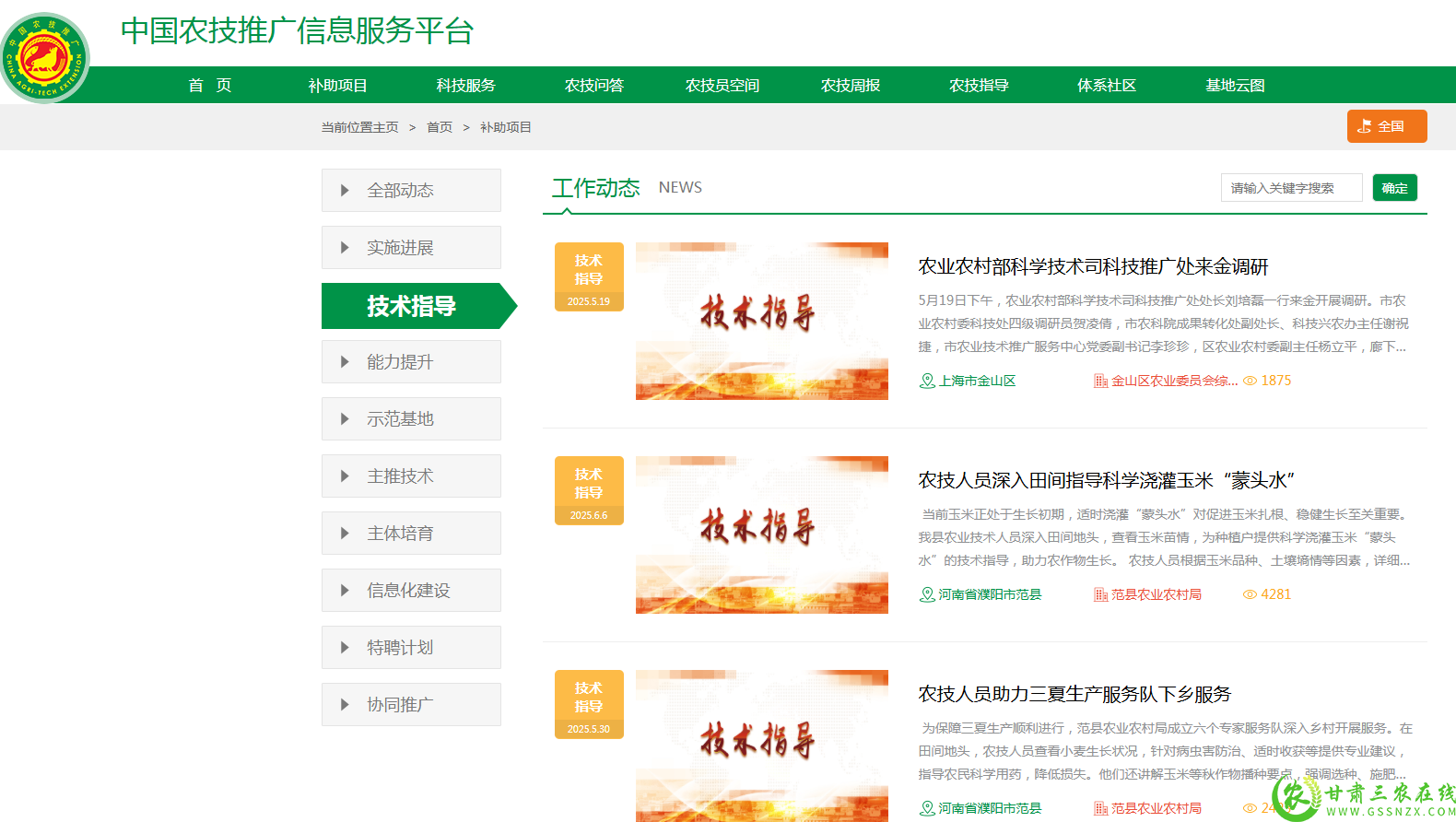This screenshot has width=1456, height=822.
Task: Click location pin icon in 三夏生产 article
Action: [927, 808]
